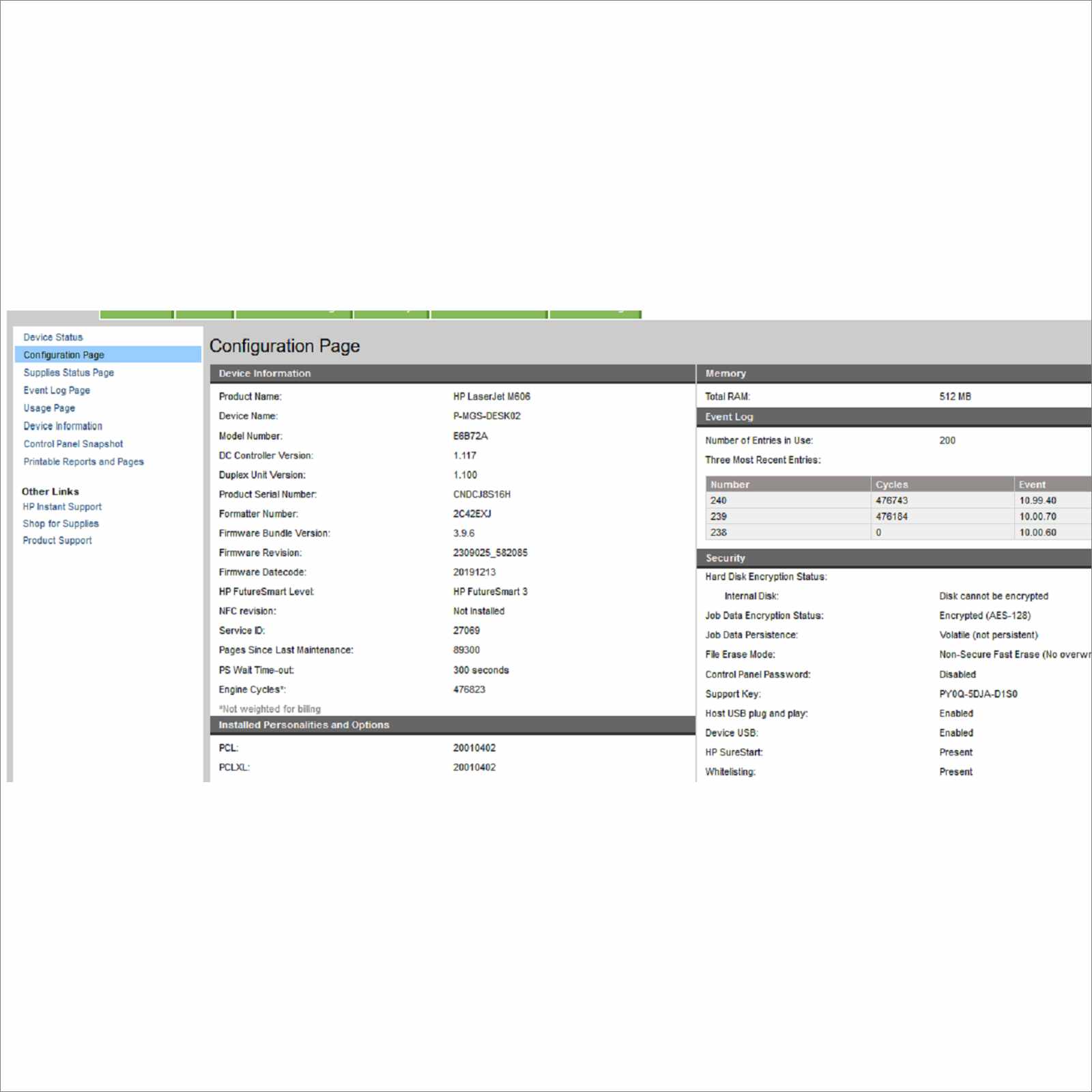Viewport: 1092px width, 1092px height.
Task: Click engine cycles value 476823
Action: point(469,689)
